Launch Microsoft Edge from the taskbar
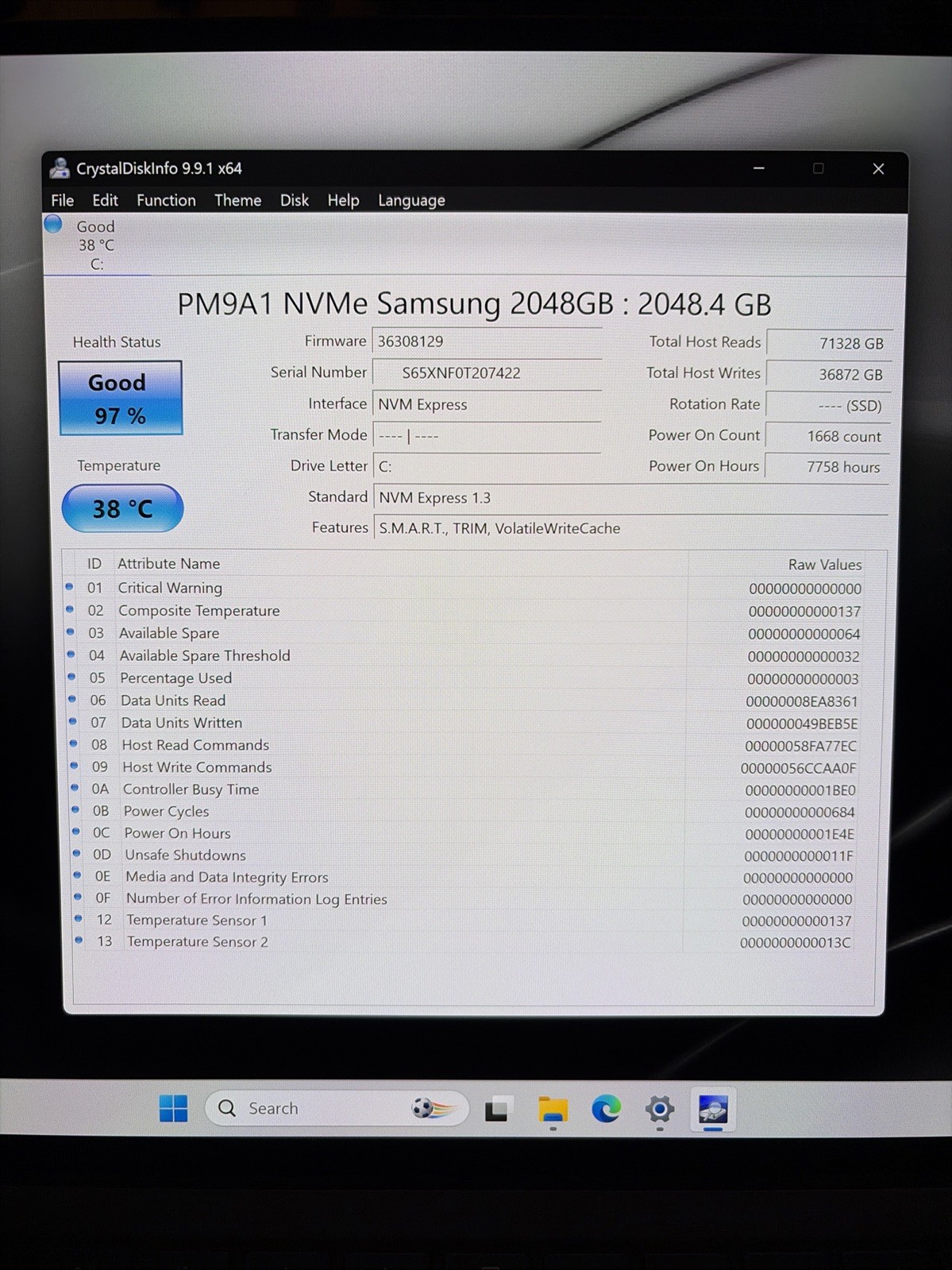Image resolution: width=952 pixels, height=1270 pixels. 606,1109
